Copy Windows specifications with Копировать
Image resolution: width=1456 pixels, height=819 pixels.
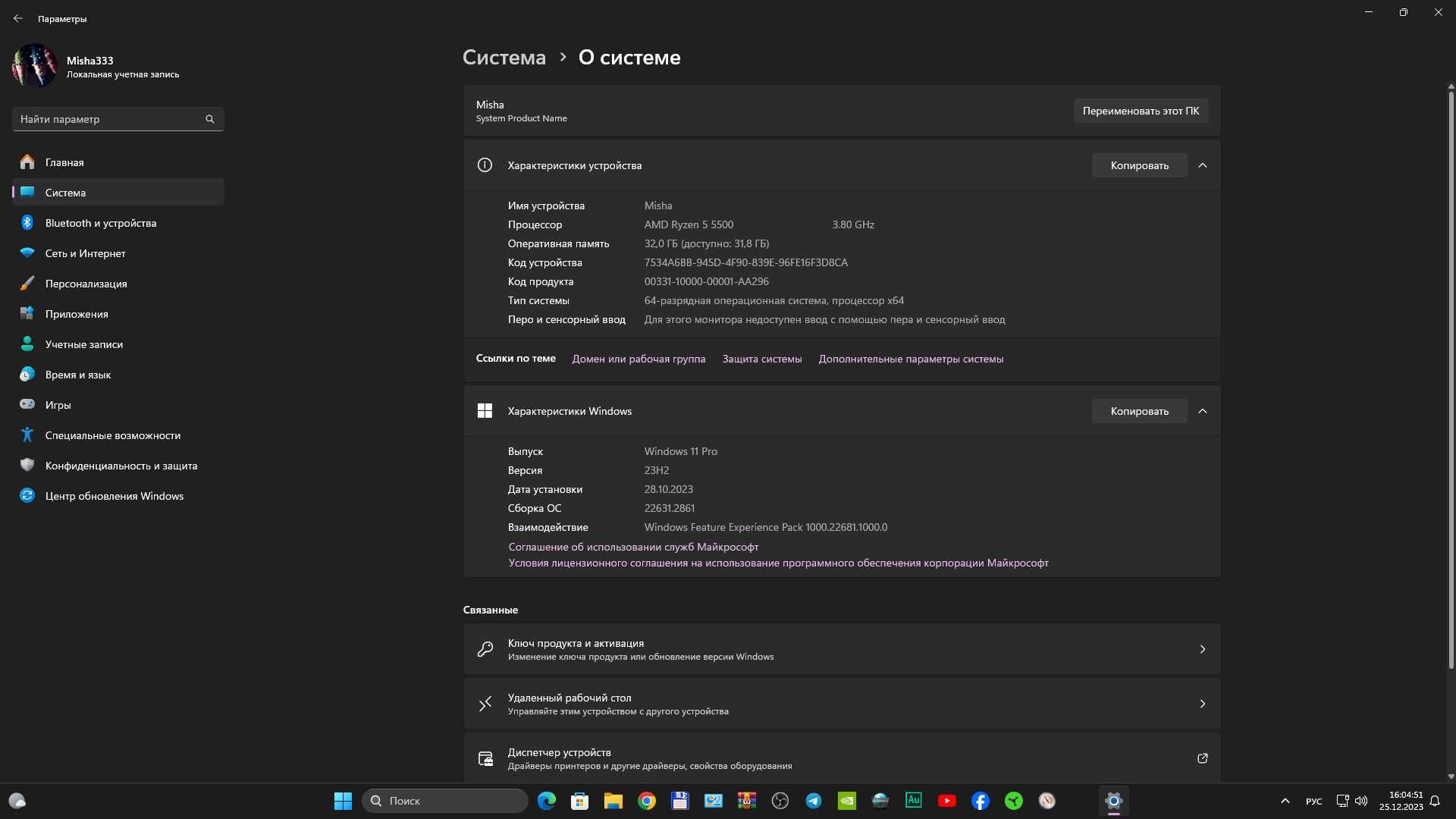[1139, 411]
